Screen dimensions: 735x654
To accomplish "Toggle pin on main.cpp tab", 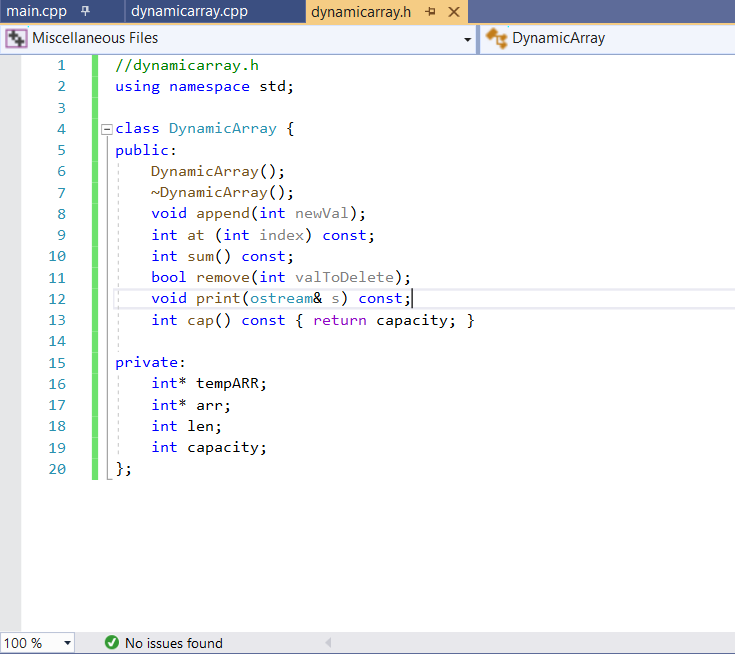I will [x=85, y=11].
